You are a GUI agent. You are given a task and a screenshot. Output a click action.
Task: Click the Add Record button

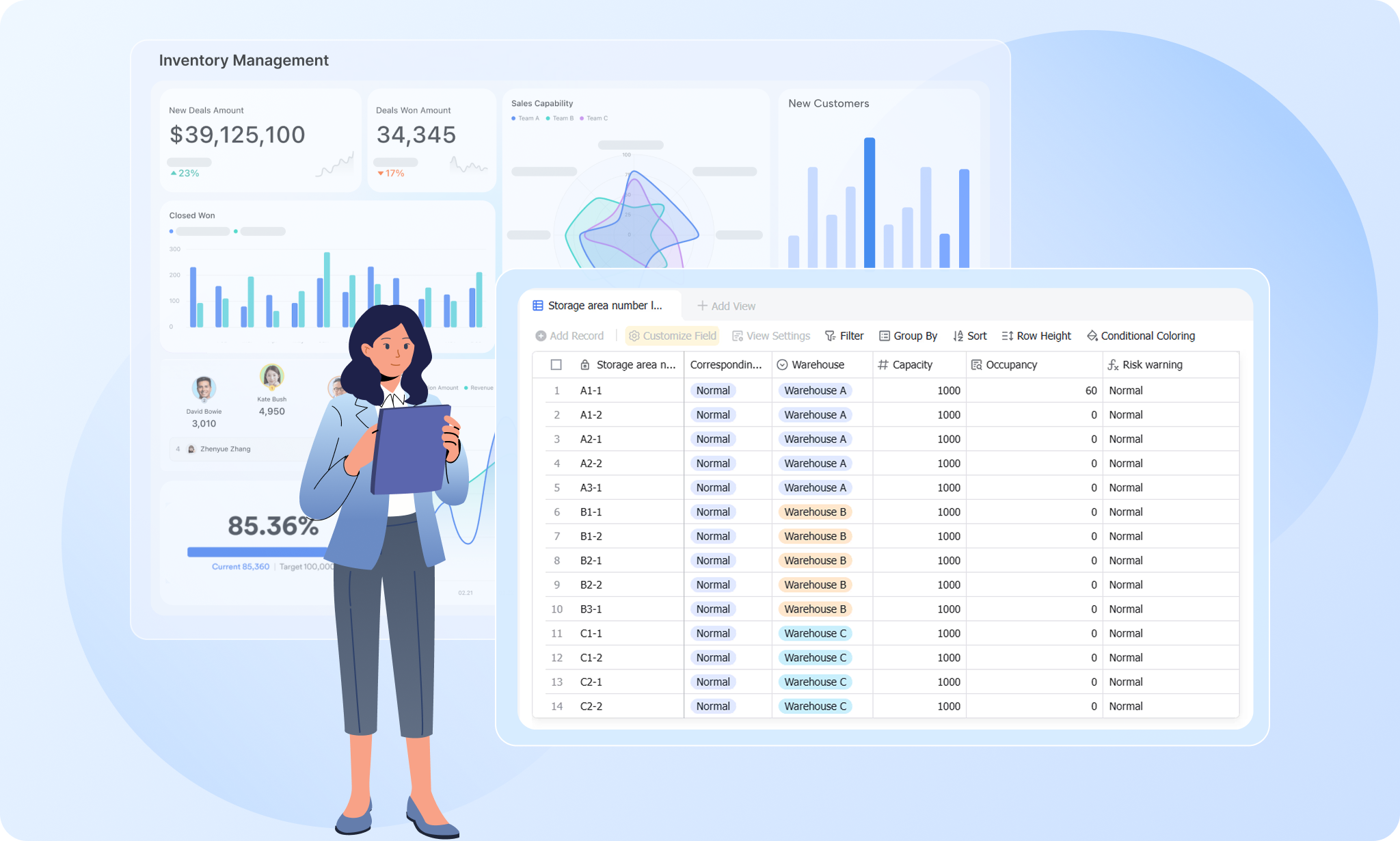[x=569, y=336]
